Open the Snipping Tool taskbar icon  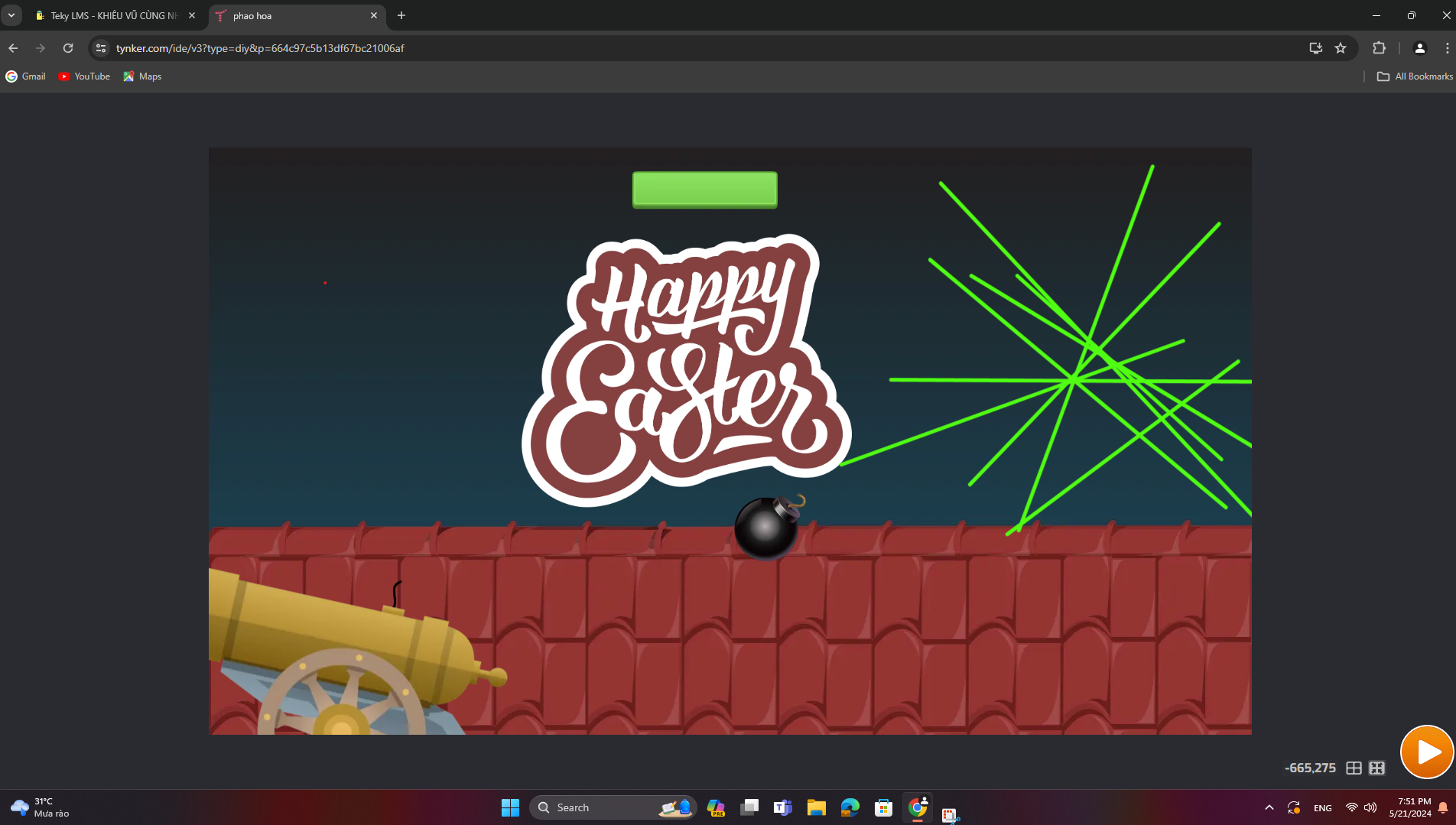(x=950, y=815)
